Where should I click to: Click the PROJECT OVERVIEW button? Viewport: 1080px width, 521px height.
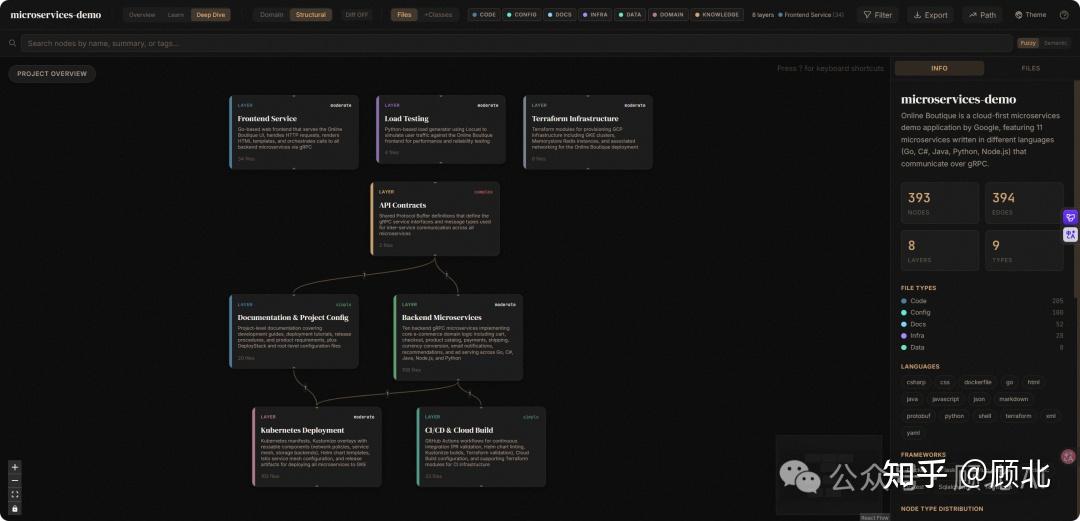(52, 74)
